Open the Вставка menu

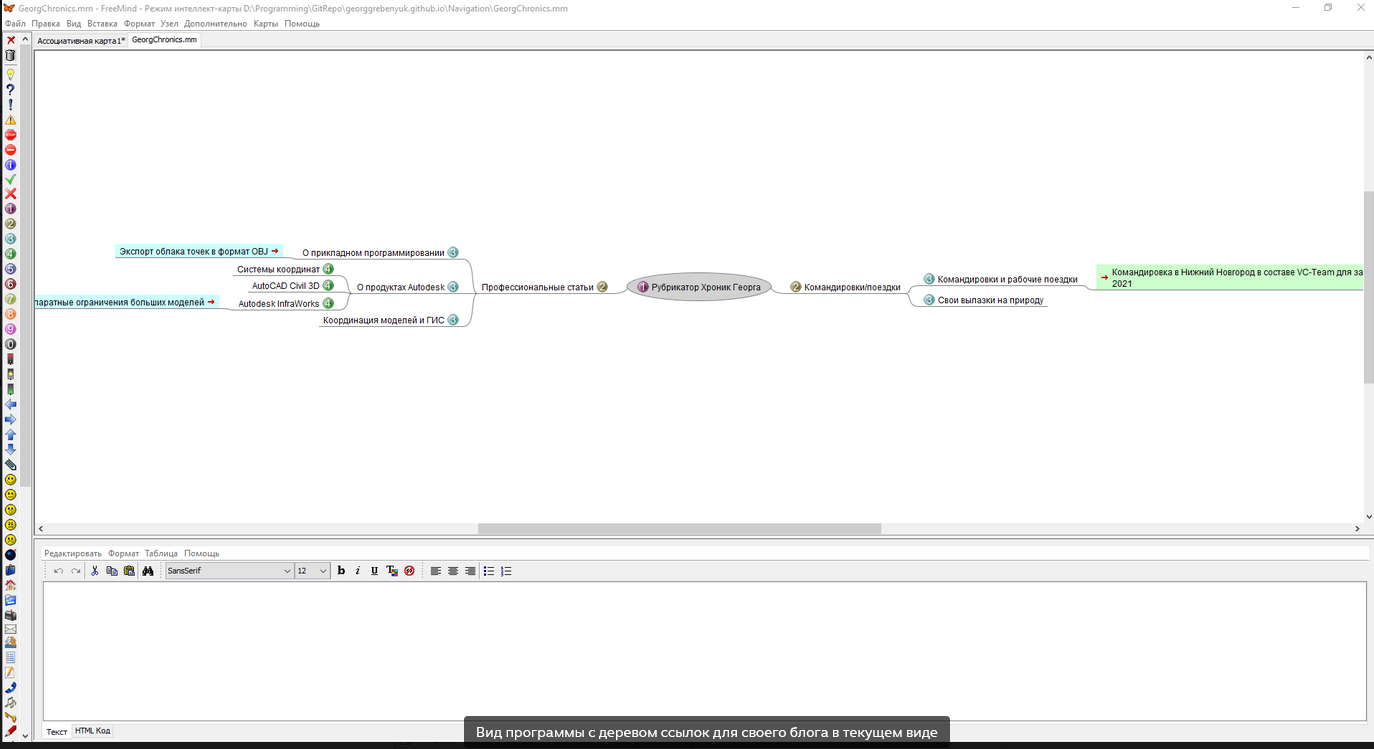102,23
